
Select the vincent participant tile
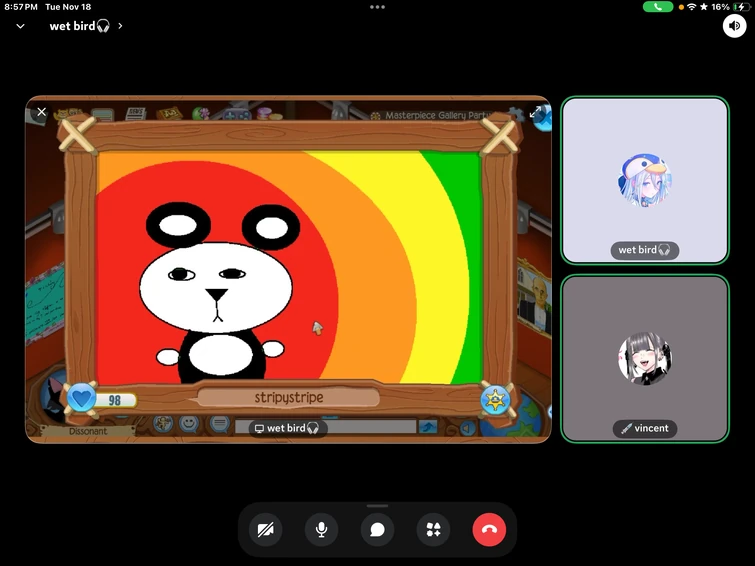[x=645, y=359]
